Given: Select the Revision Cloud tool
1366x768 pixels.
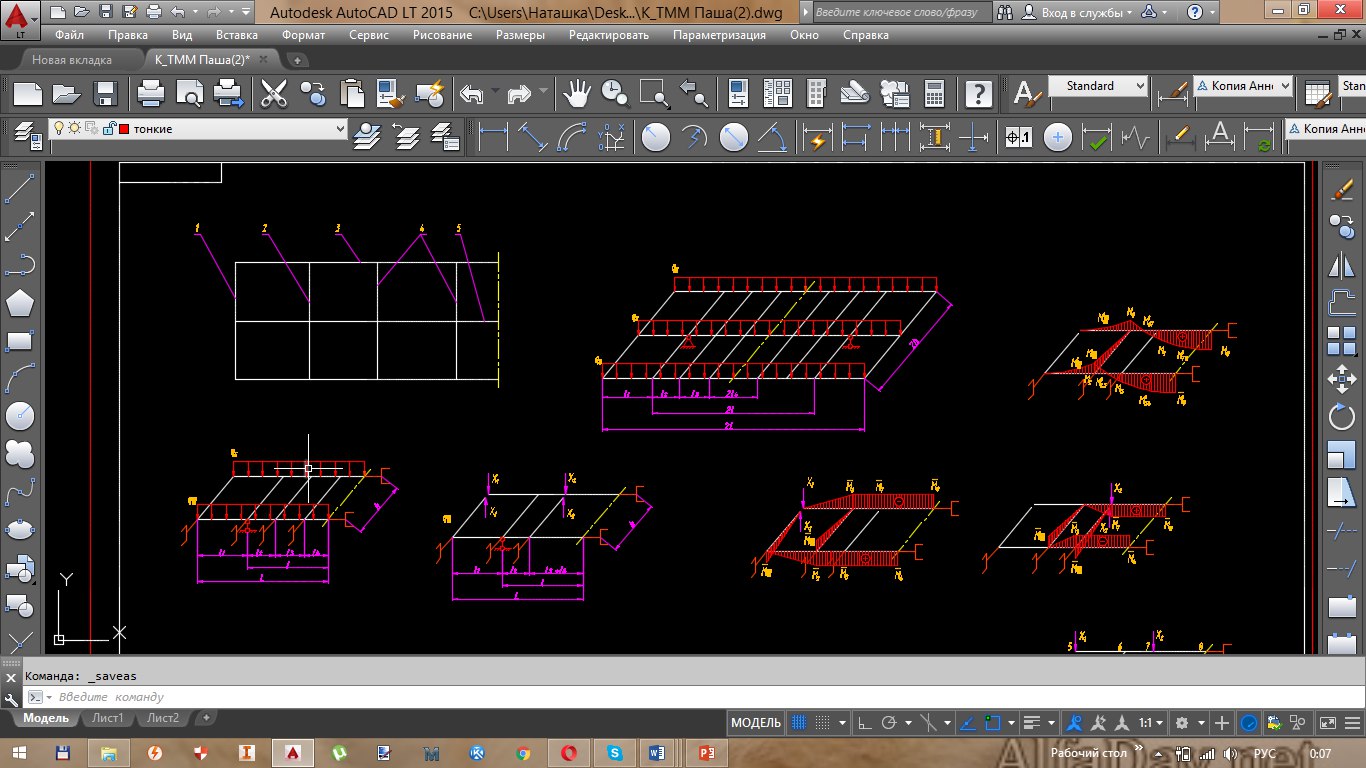Looking at the screenshot, I should 20,454.
